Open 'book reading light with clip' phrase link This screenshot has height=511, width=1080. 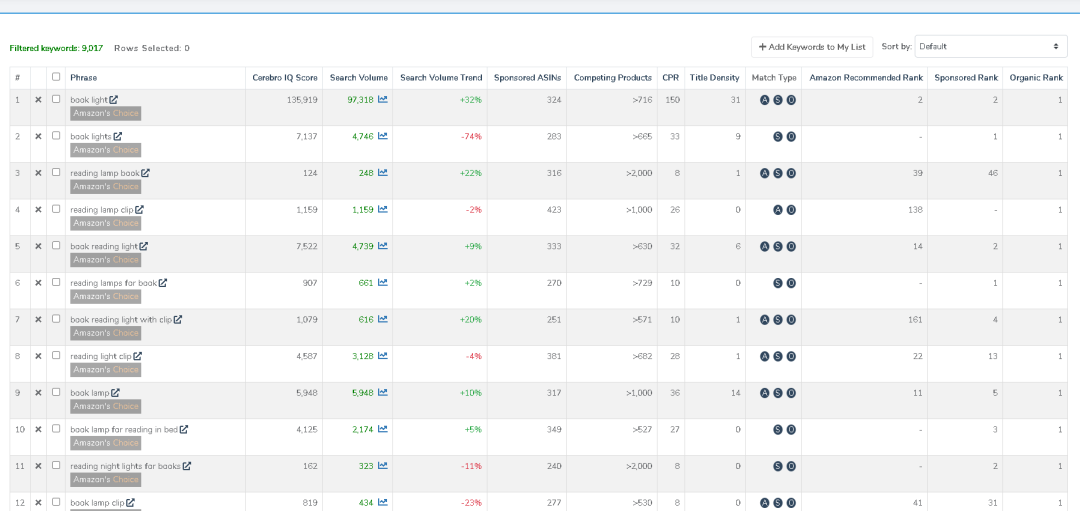[120, 320]
